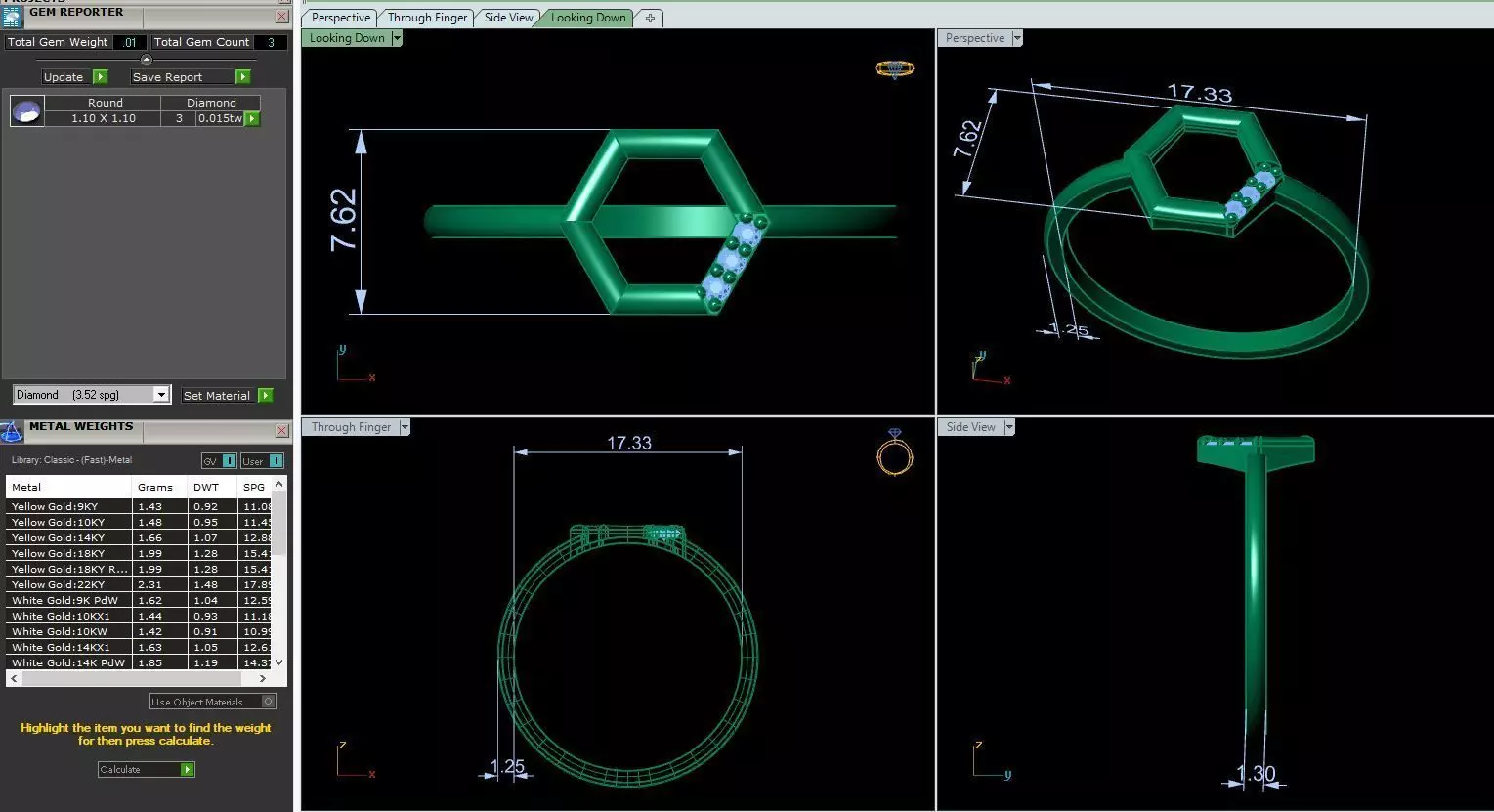The height and width of the screenshot is (812, 1494).
Task: Click the green arrow beside 0.015tw
Action: (252, 118)
